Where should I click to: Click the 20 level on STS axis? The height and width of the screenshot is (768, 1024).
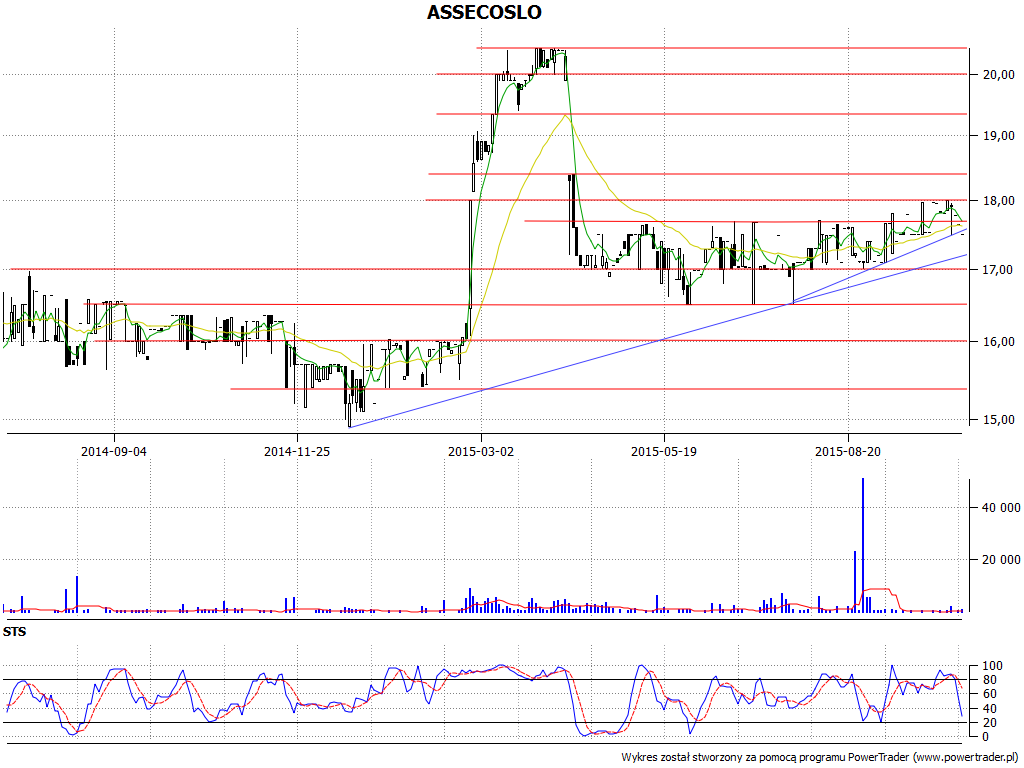990,722
